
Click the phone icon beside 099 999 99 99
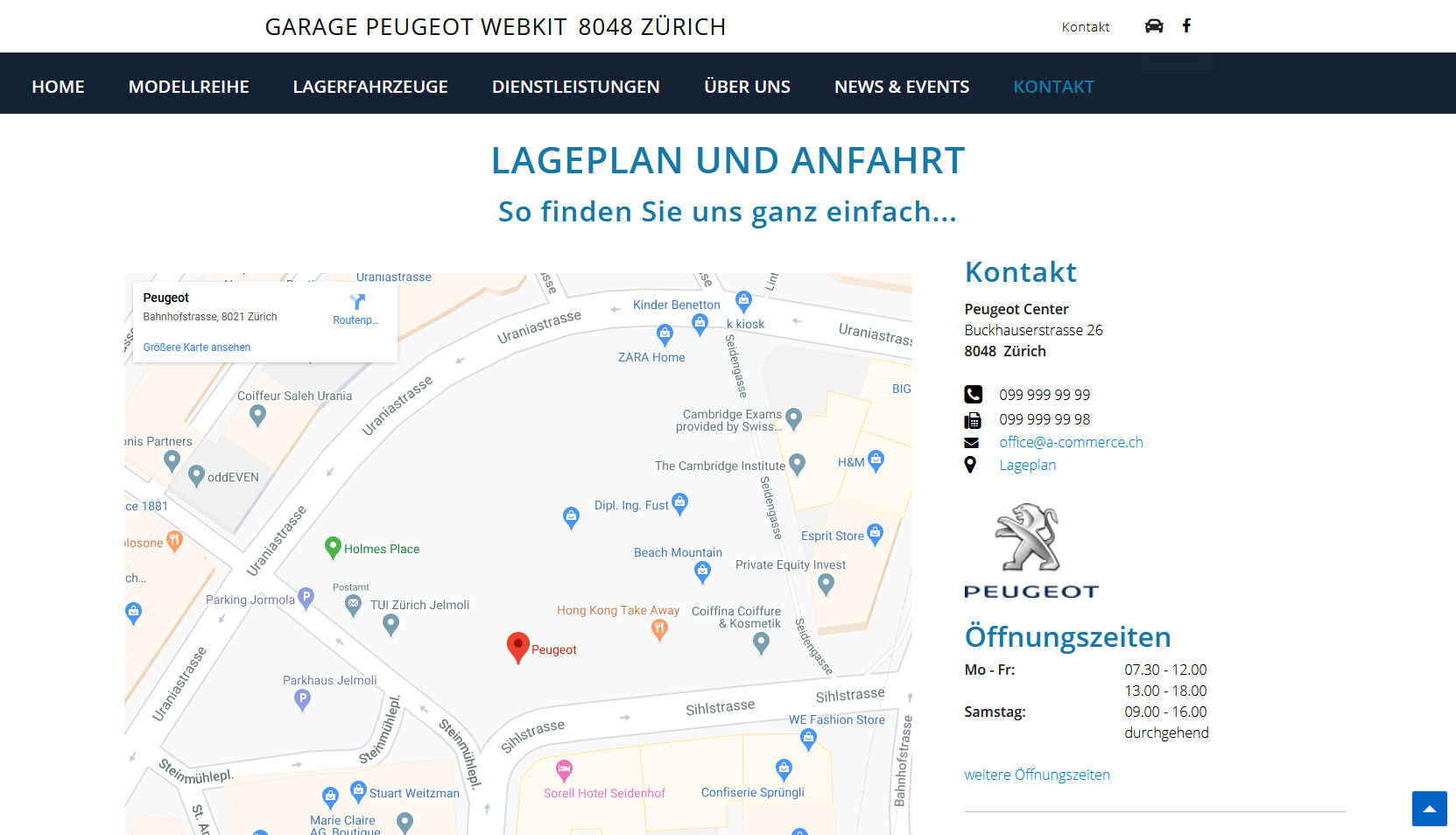coord(973,394)
